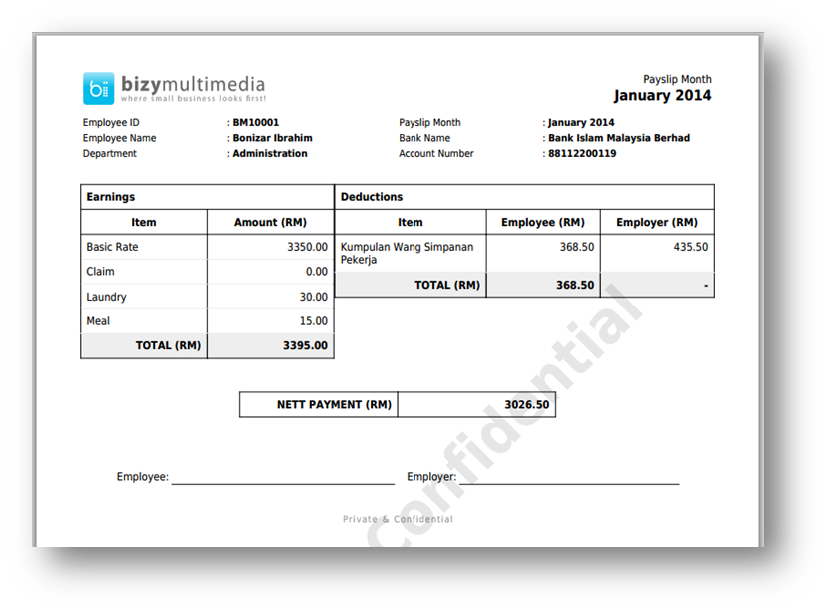Select the large January 2014 heading
Screen dimensions: 830x613
pyautogui.click(x=662, y=96)
